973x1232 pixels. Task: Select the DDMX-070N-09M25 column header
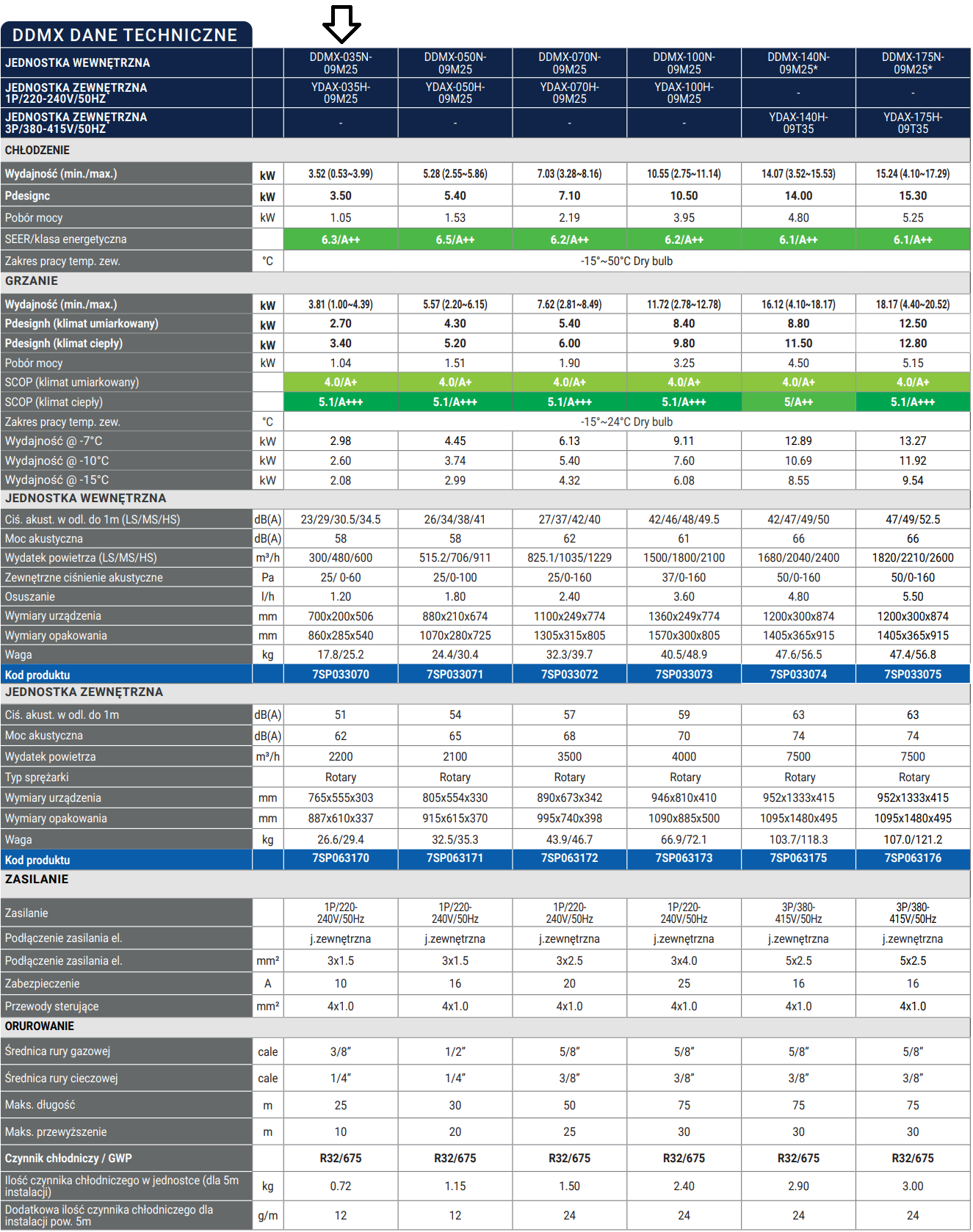click(570, 63)
